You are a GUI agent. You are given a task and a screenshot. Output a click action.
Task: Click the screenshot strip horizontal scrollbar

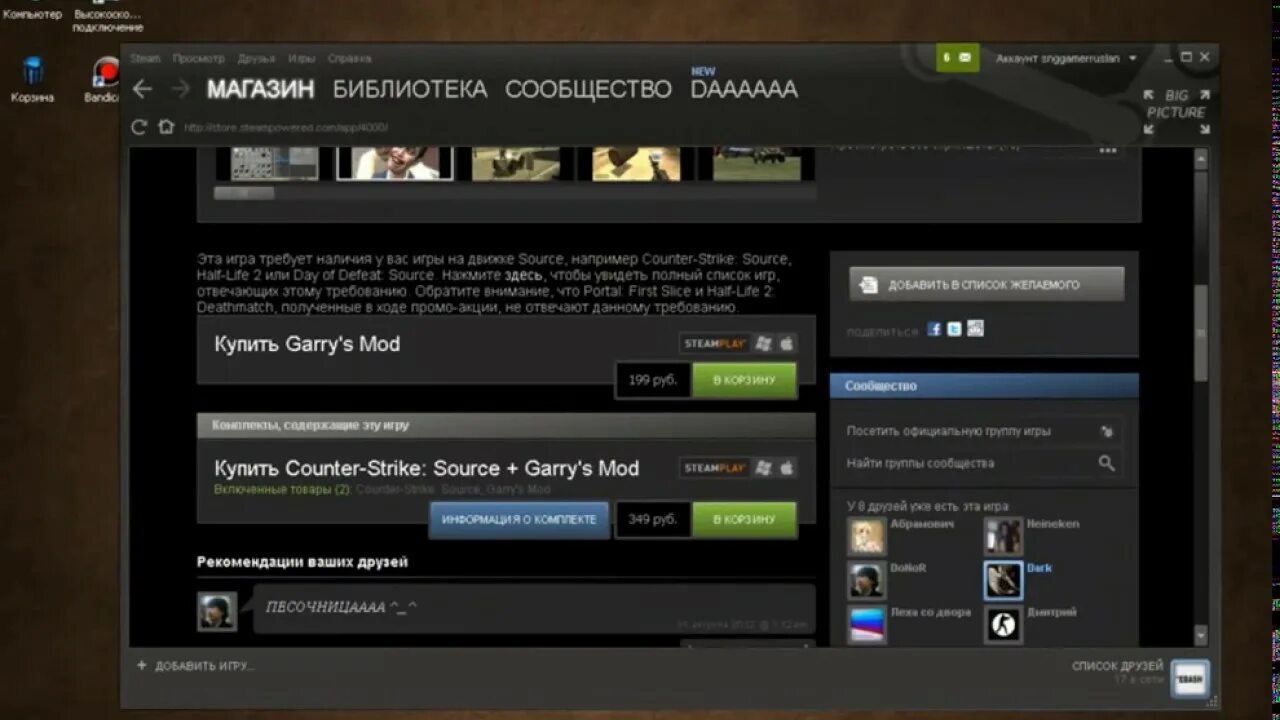[244, 193]
